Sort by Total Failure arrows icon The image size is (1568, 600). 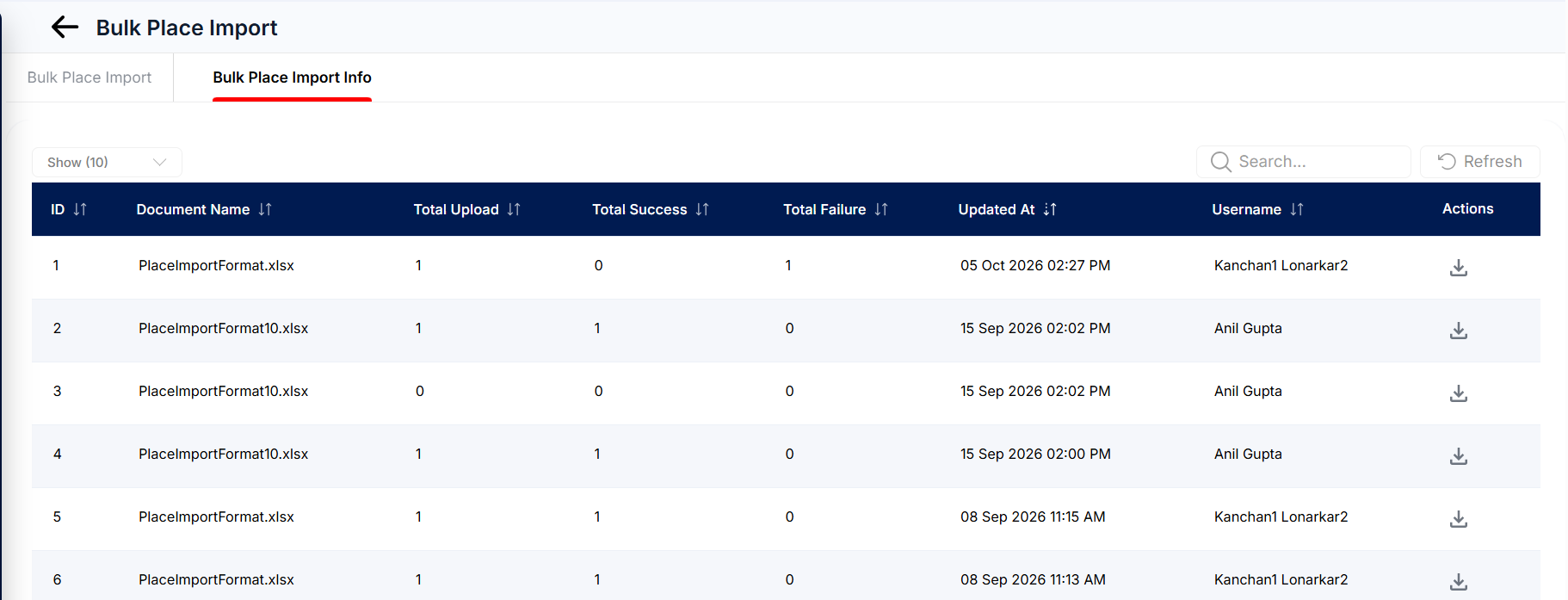click(x=881, y=209)
